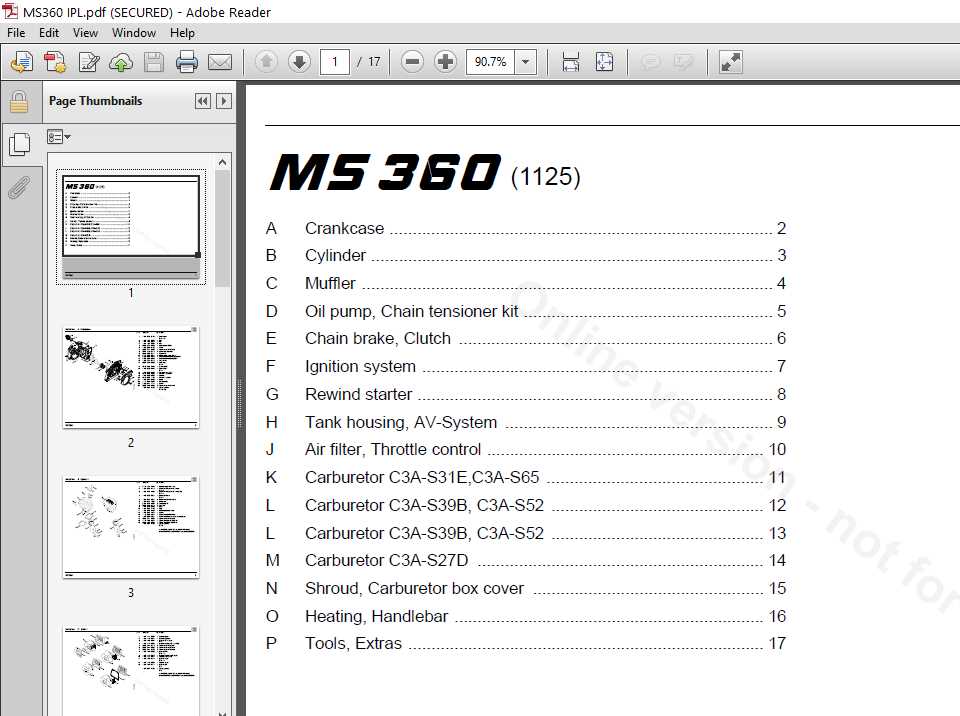The width and height of the screenshot is (960, 716).
Task: Click the highlight text tool icon
Action: [683, 62]
